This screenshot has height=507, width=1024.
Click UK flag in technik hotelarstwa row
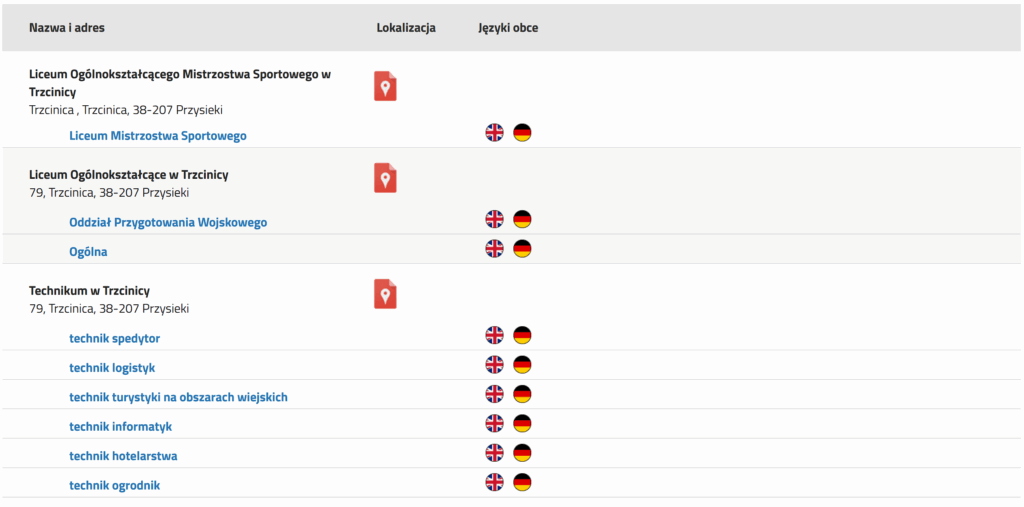494,453
